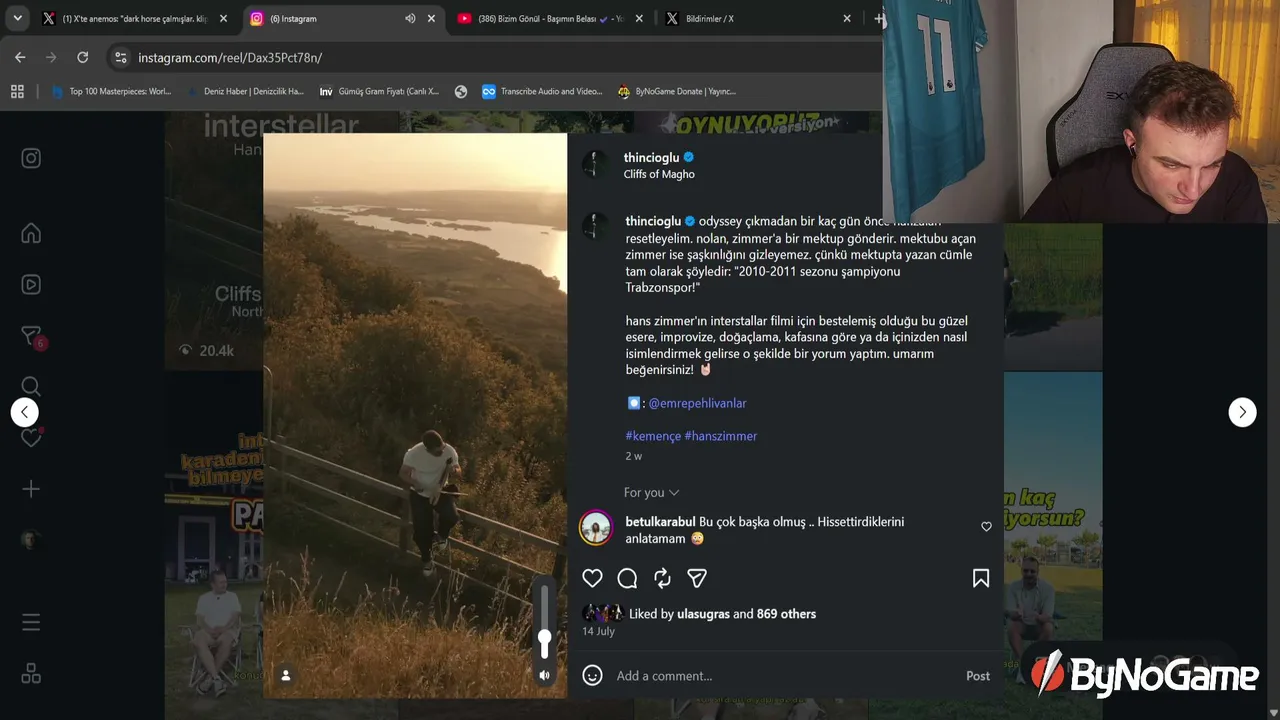Adjust the video volume slider
The height and width of the screenshot is (720, 1280).
pyautogui.click(x=545, y=621)
